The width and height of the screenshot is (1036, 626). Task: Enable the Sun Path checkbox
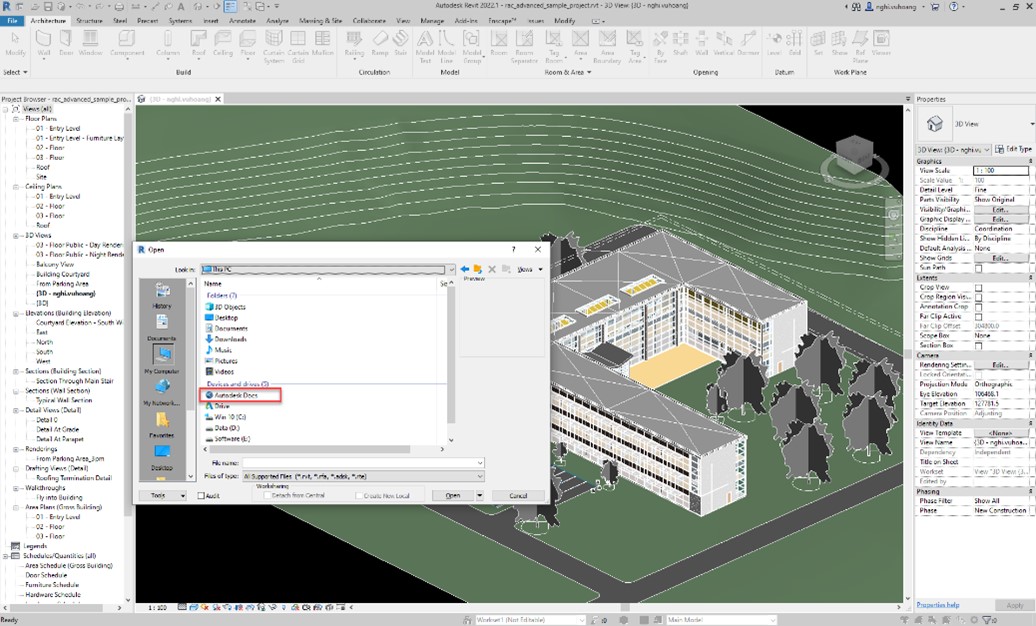coord(979,268)
